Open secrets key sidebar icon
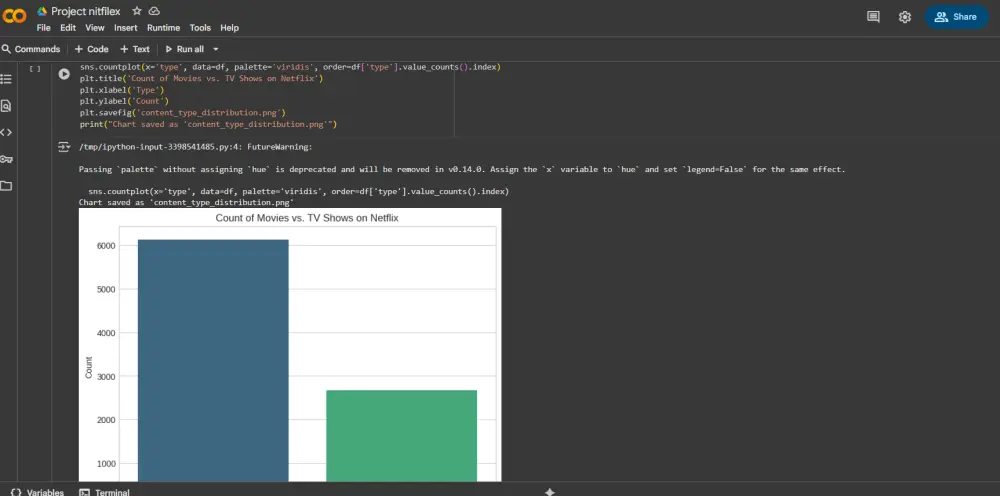 6,159
